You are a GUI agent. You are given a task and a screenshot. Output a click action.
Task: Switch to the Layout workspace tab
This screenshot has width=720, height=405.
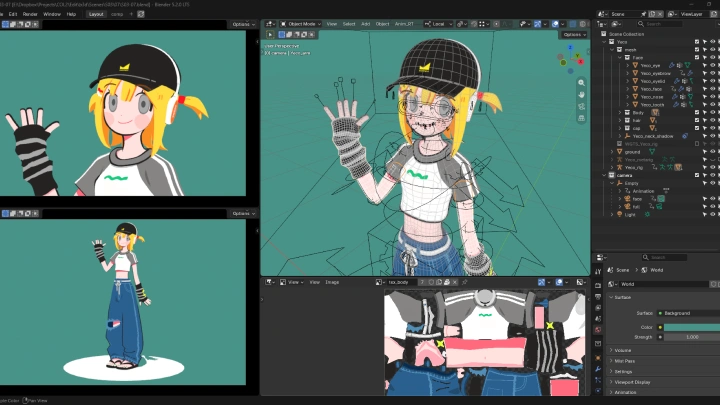[x=96, y=14]
